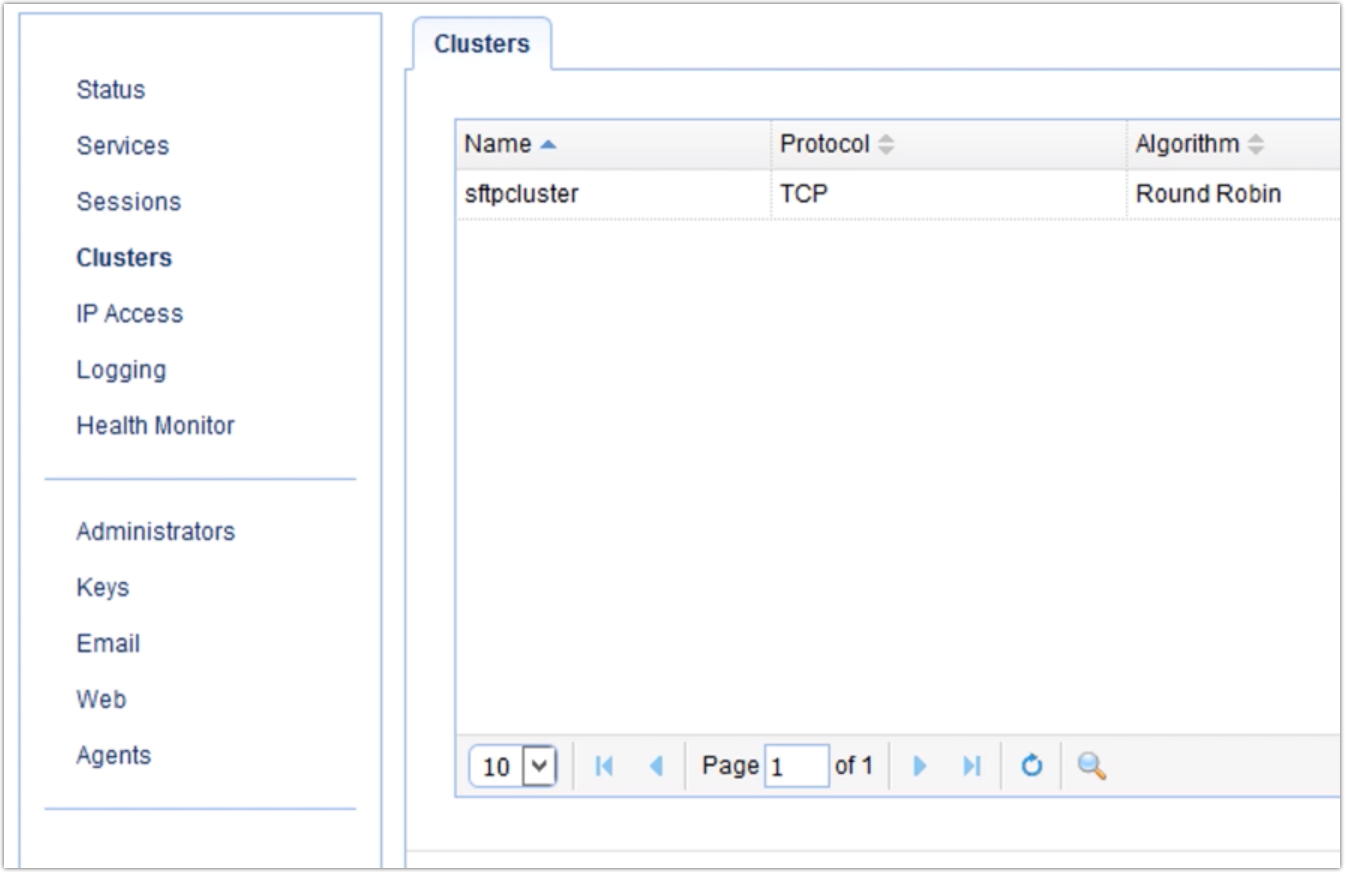Sort by the Name column arrow
The width and height of the screenshot is (1346, 872).
547,144
